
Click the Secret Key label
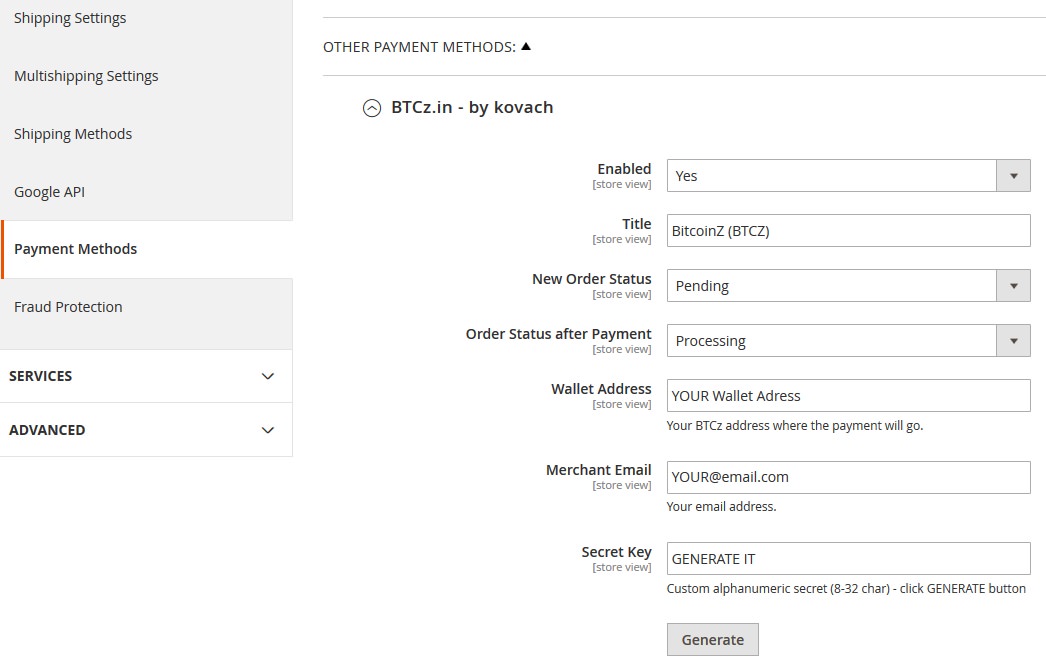tap(616, 552)
